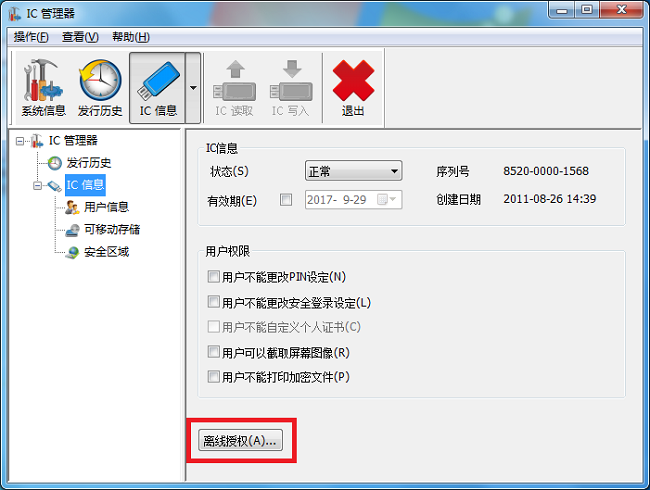Open the 帮助(H) menu
This screenshot has width=650, height=490.
tap(131, 37)
